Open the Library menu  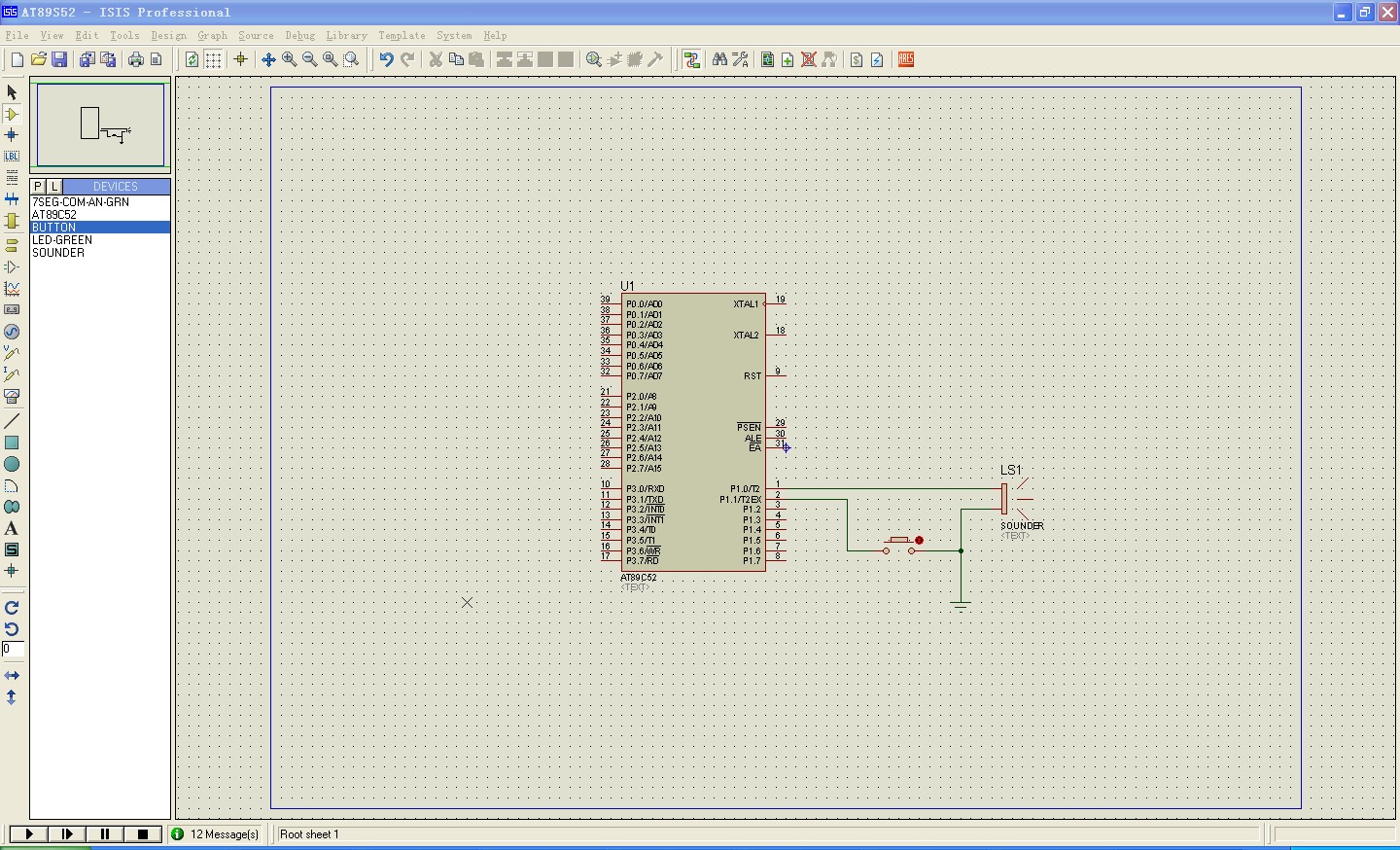346,35
